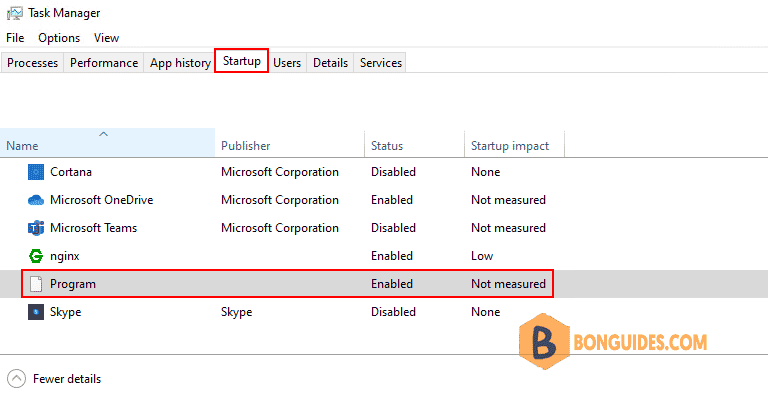768x407 pixels.
Task: Click nginx's Low startup impact cell
Action: [482, 256]
